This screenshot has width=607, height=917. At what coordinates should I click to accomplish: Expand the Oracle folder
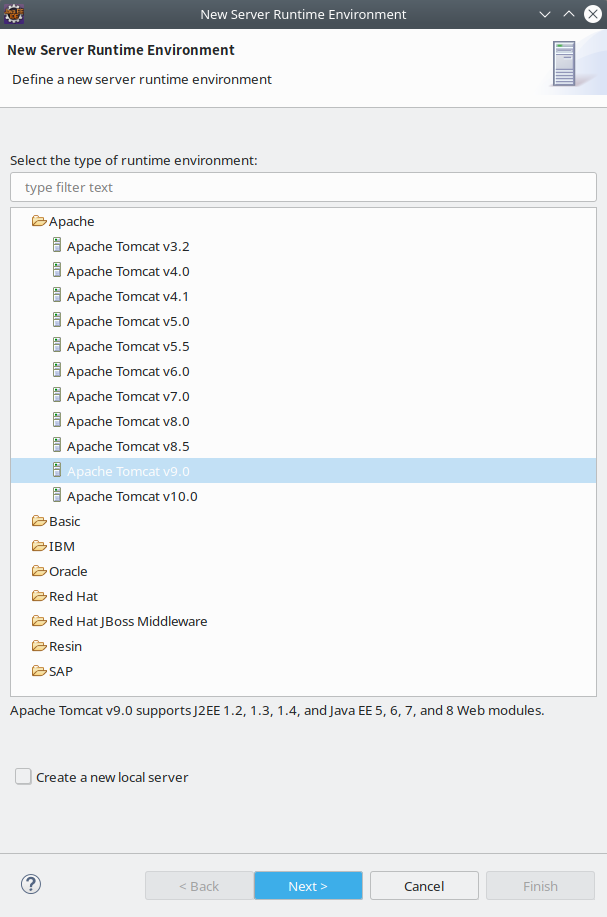click(39, 571)
